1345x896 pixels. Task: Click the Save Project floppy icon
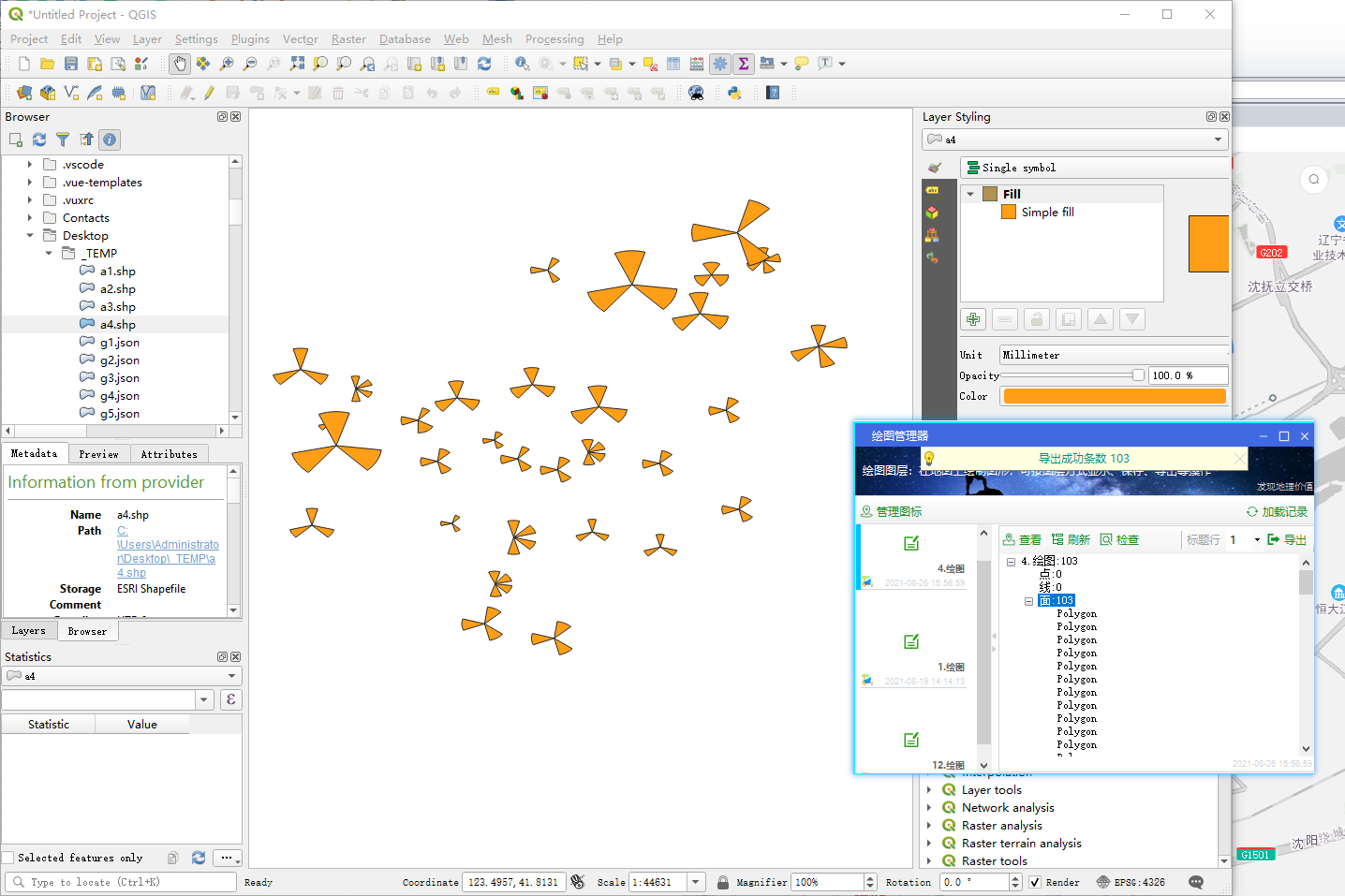pyautogui.click(x=71, y=64)
